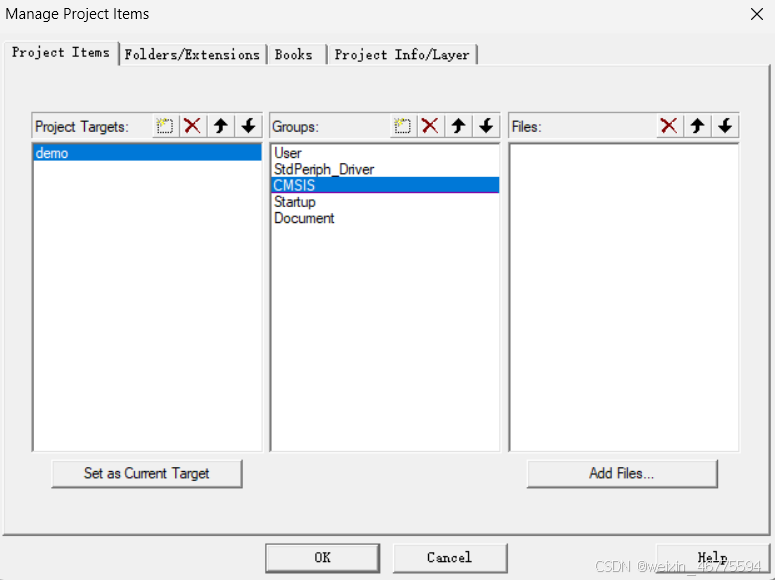Delete the selected project target
Image resolution: width=775 pixels, height=580 pixels.
(192, 126)
